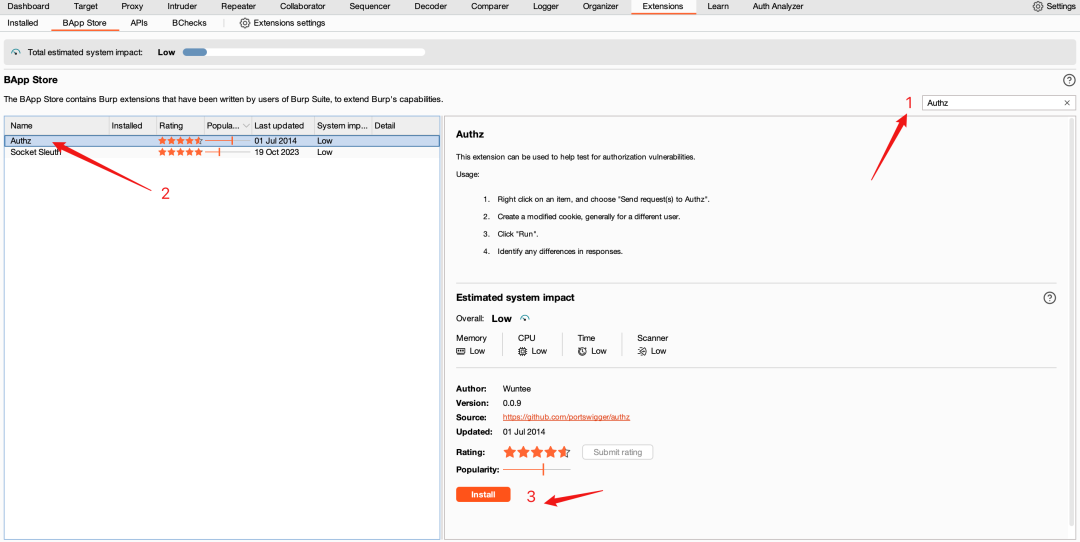Open the Decoder tab
The width and height of the screenshot is (1080, 542).
tap(430, 6)
